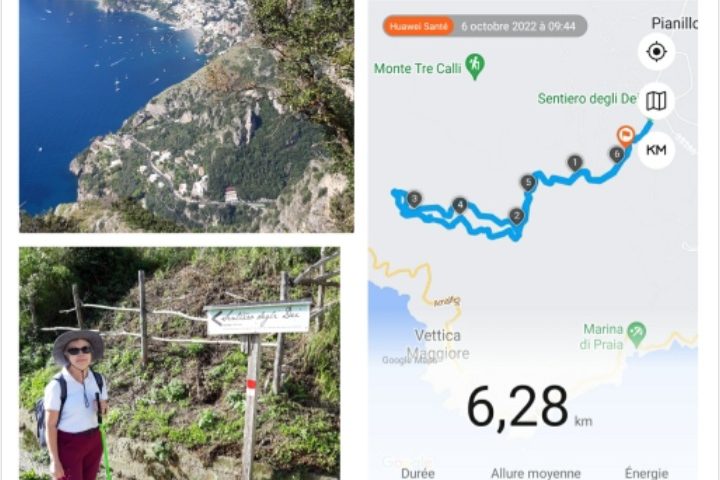This screenshot has width=720, height=480.
Task: Select the Allure moyenne stat label
Action: (536, 473)
